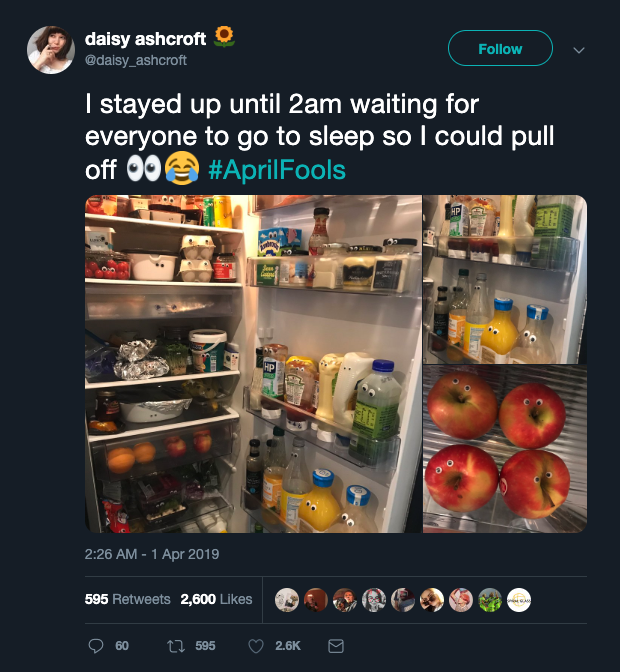Open daisy ashcroft's profile picture

(x=51, y=50)
